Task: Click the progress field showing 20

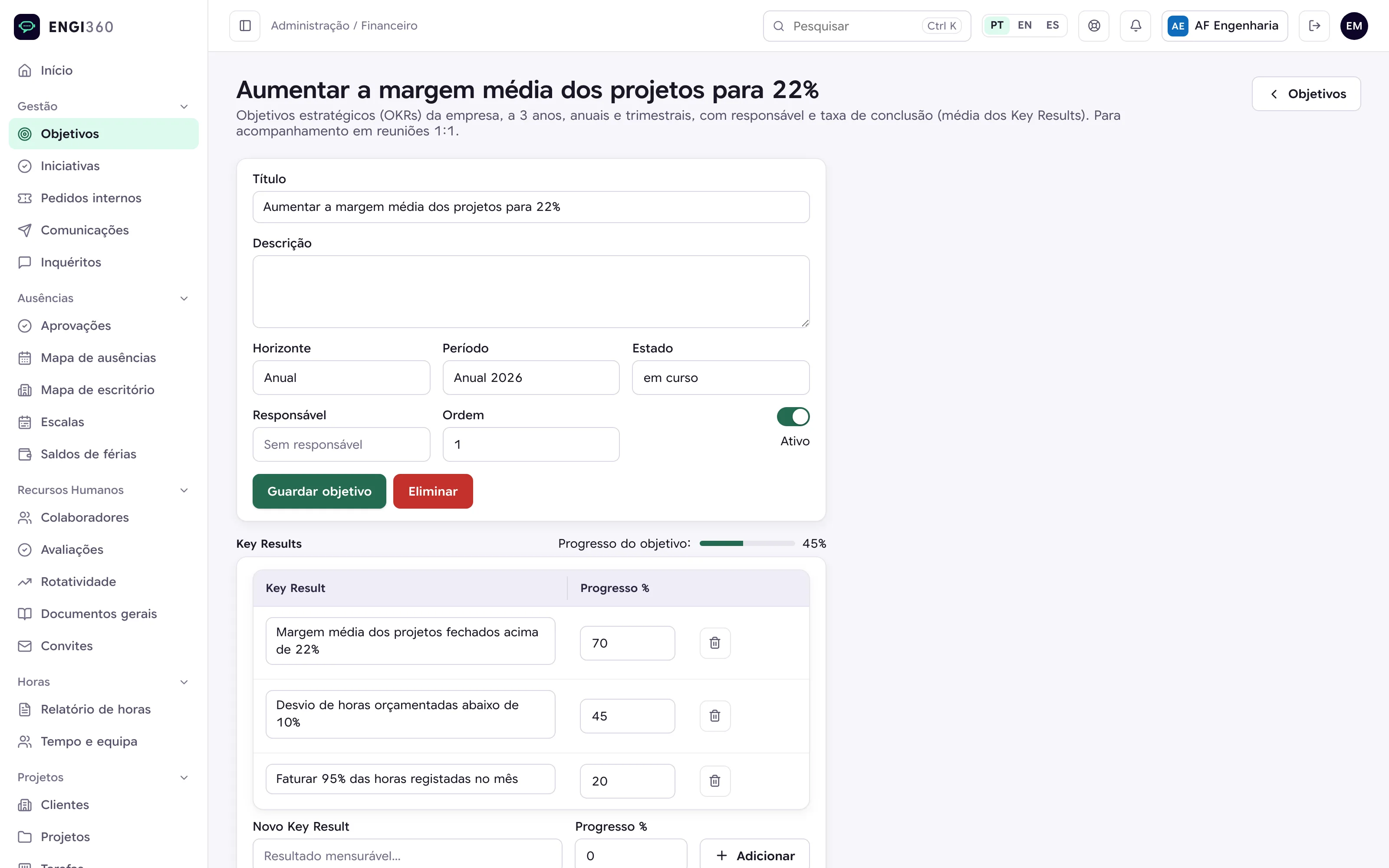Action: tap(627, 781)
